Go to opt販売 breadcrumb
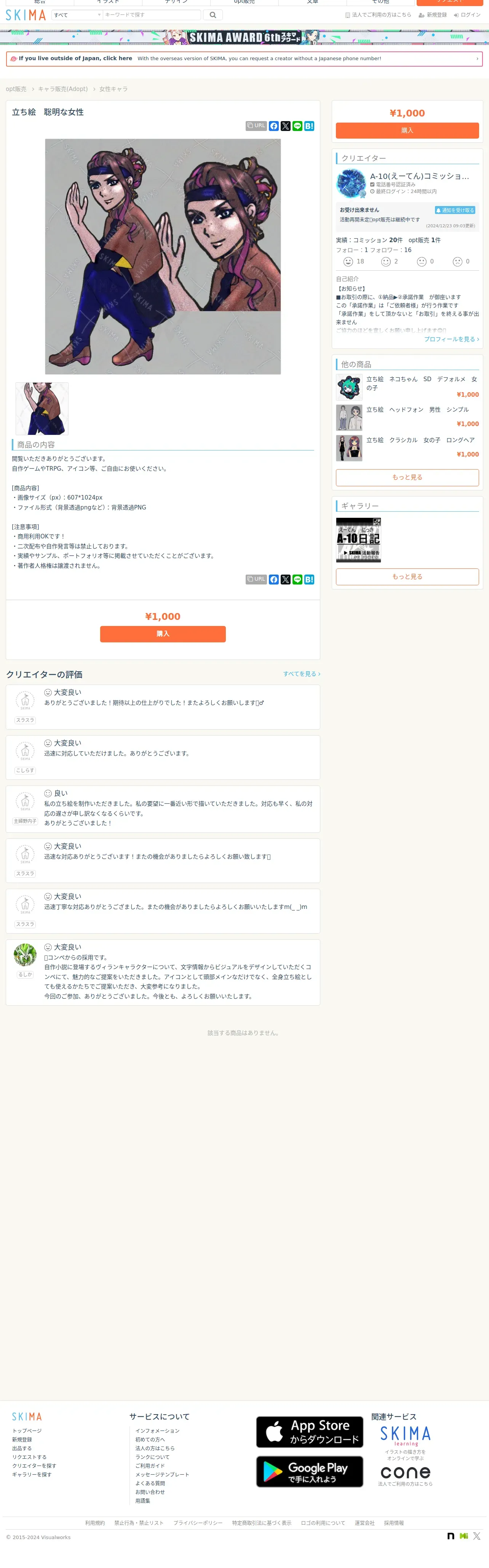The image size is (489, 1568). (16, 89)
